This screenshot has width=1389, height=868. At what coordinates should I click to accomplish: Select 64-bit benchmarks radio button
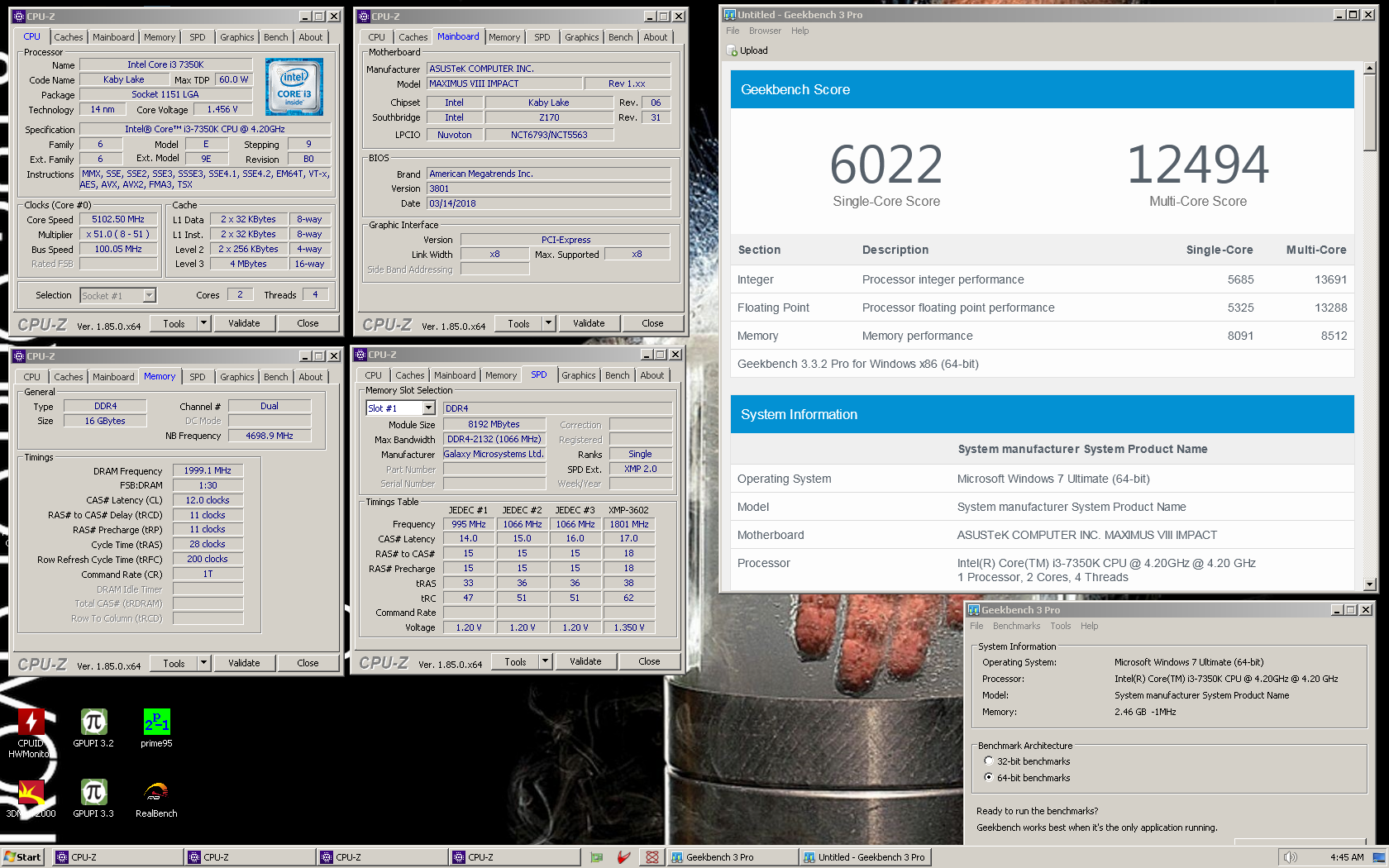(x=989, y=778)
